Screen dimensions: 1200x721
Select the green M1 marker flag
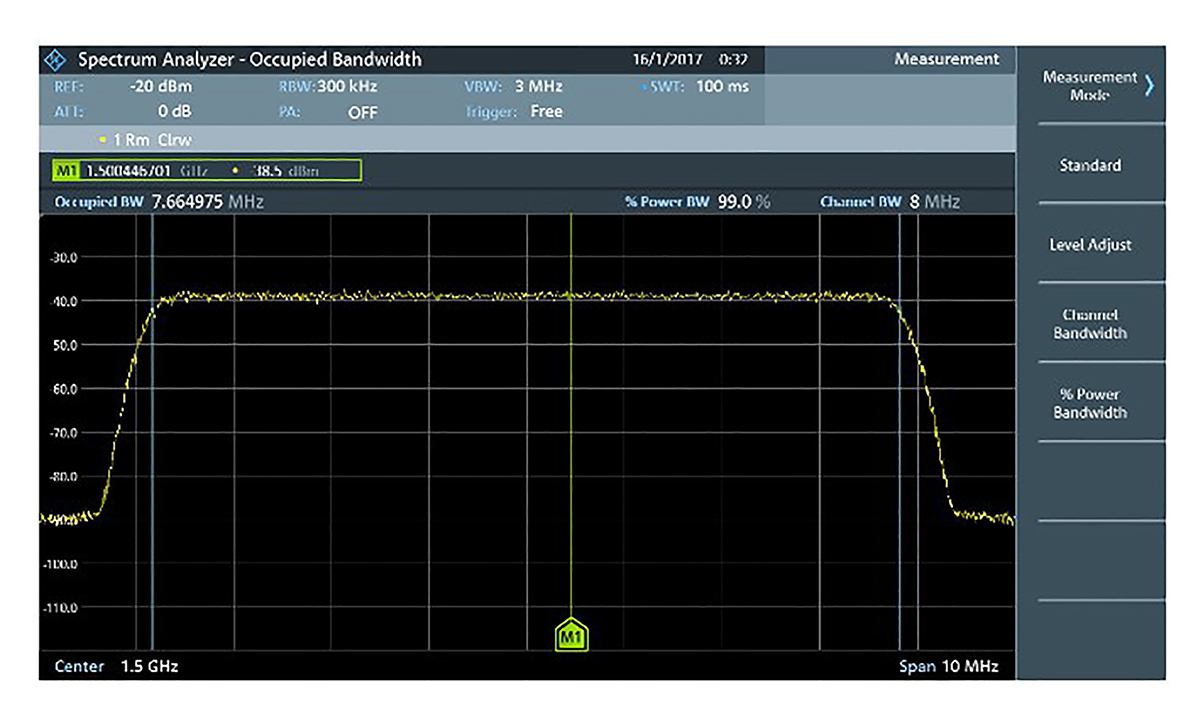pos(570,634)
